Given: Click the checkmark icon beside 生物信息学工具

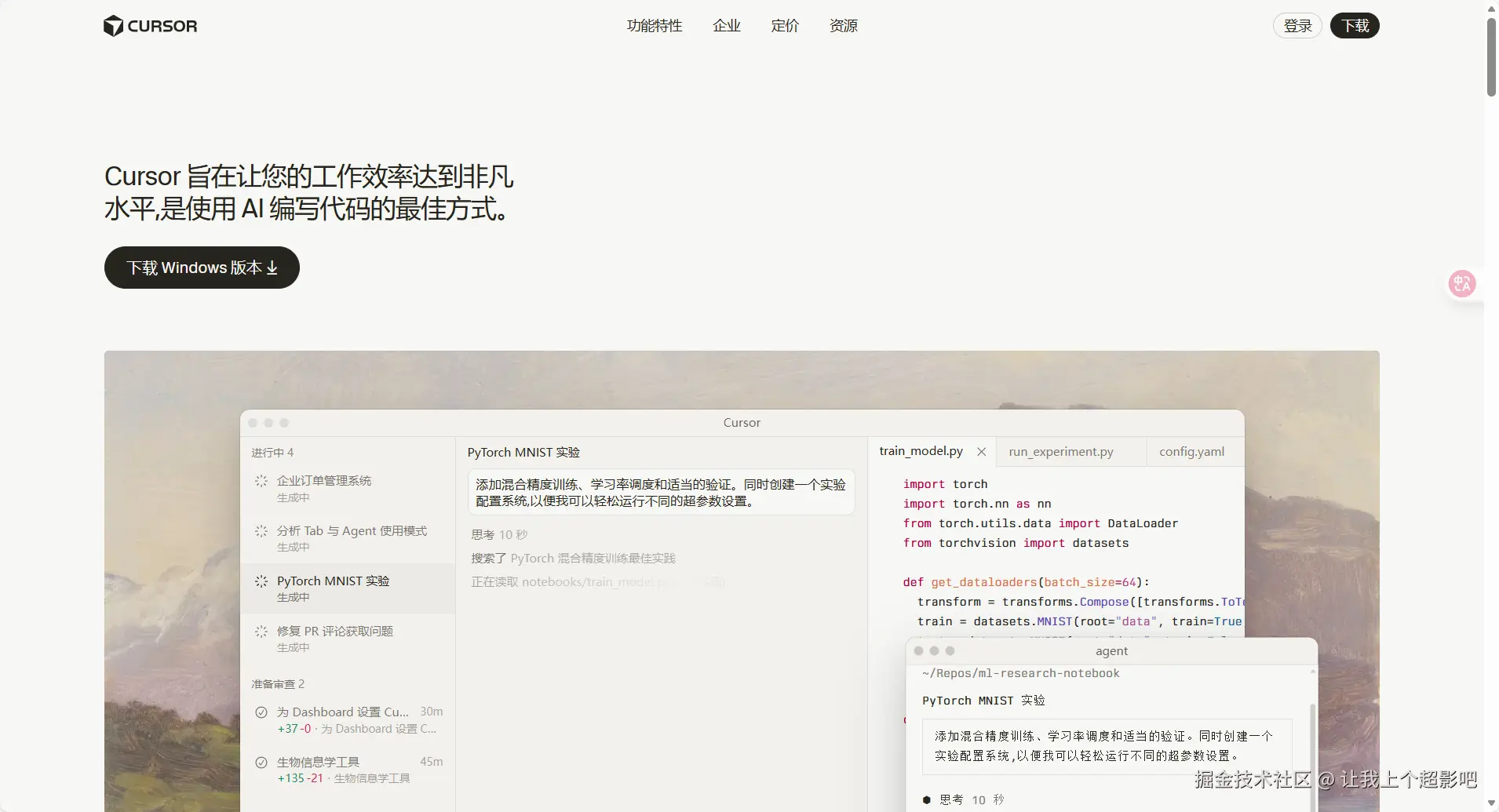Looking at the screenshot, I should pos(261,763).
